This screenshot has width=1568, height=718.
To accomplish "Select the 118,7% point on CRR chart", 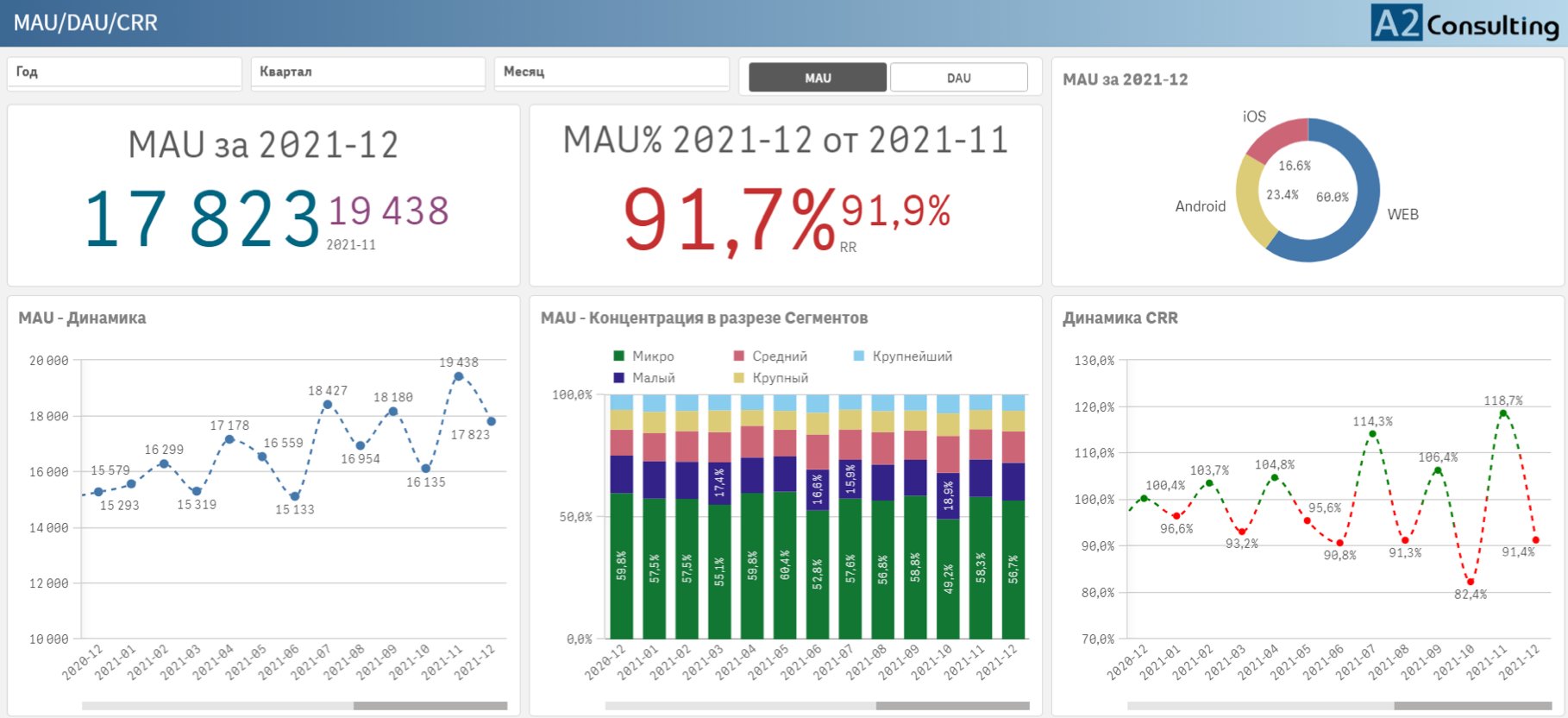I will (x=1503, y=414).
